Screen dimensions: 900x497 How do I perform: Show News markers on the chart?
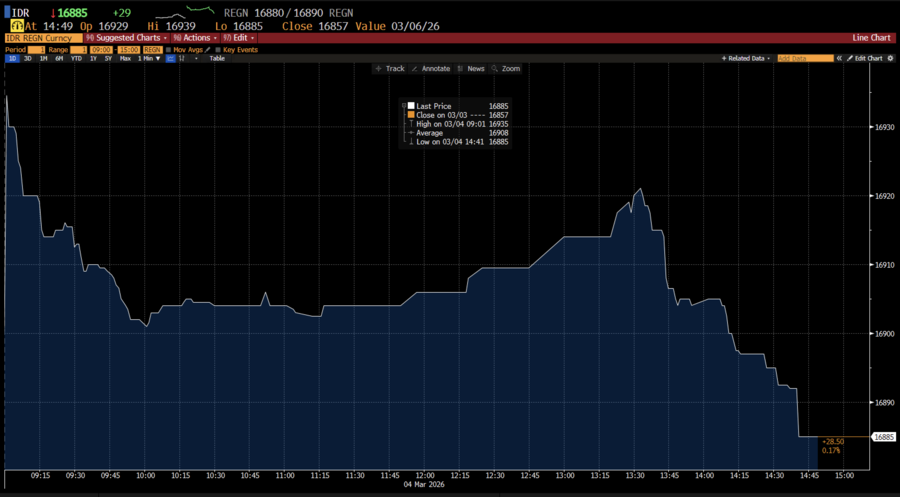click(471, 69)
